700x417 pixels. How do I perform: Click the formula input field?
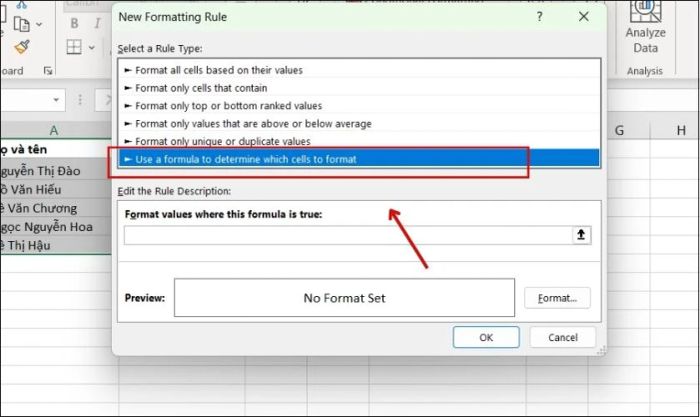(x=348, y=235)
